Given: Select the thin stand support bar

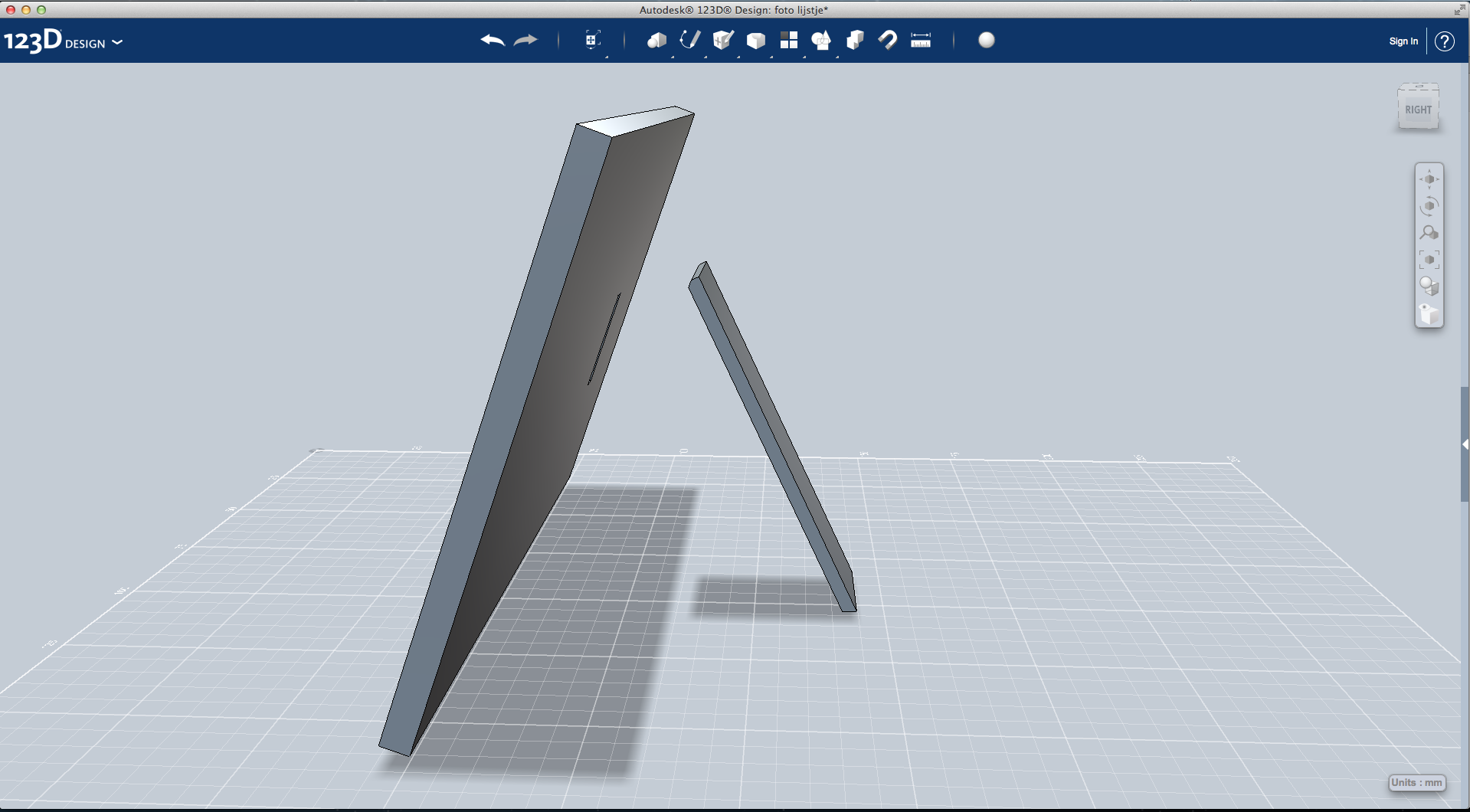Looking at the screenshot, I should (774, 437).
